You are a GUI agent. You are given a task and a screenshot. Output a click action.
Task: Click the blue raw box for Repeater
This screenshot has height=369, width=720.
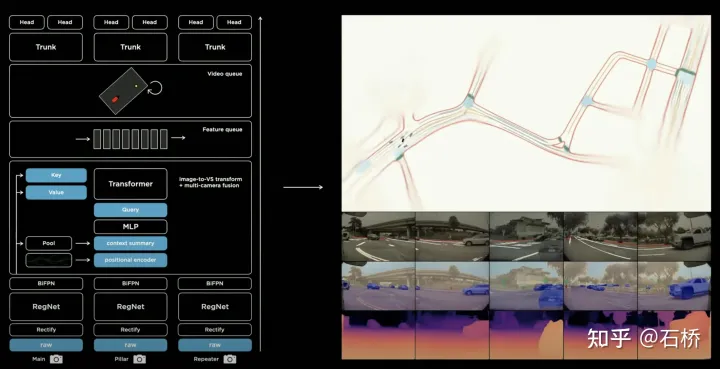pos(215,345)
